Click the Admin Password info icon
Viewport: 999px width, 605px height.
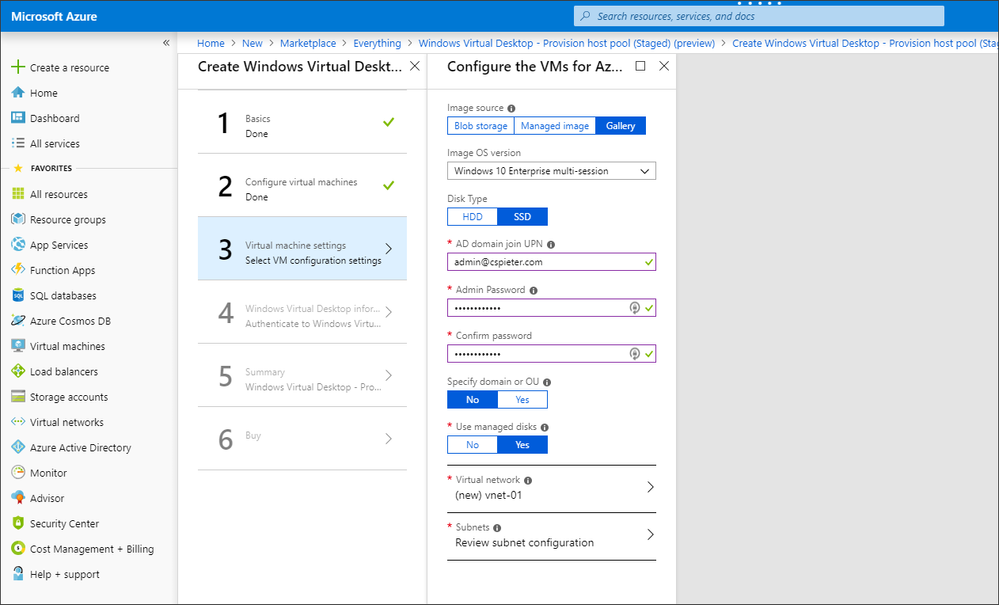pyautogui.click(x=533, y=290)
